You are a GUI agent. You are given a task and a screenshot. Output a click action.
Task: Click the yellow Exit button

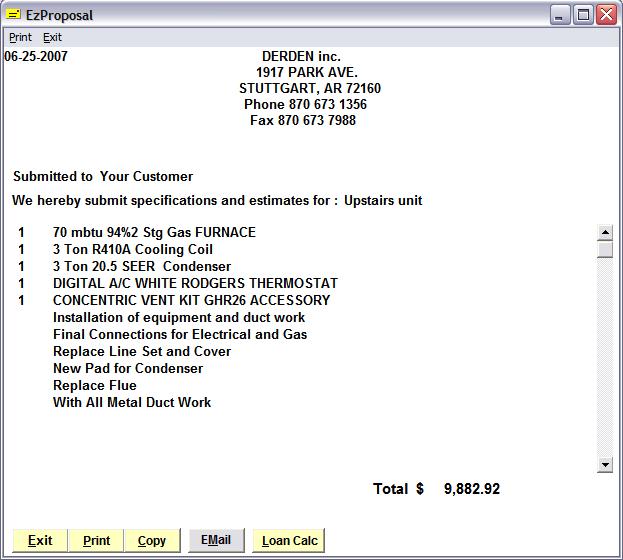click(x=40, y=541)
